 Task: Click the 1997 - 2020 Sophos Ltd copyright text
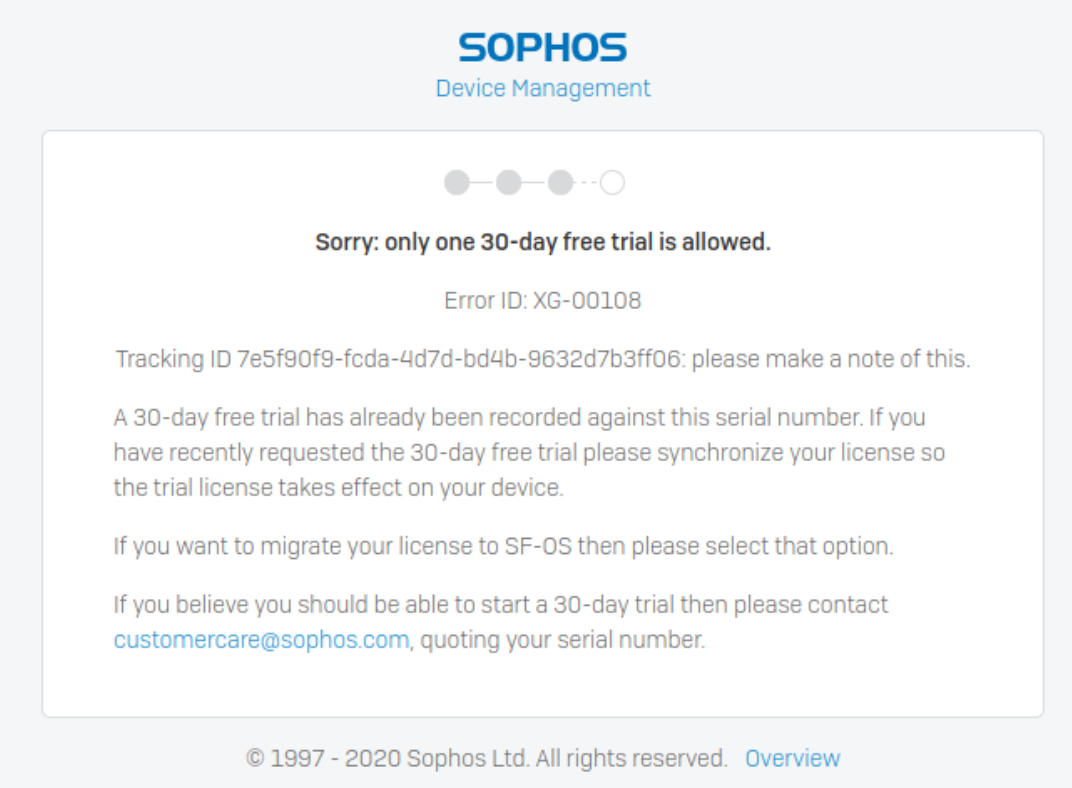(x=486, y=758)
